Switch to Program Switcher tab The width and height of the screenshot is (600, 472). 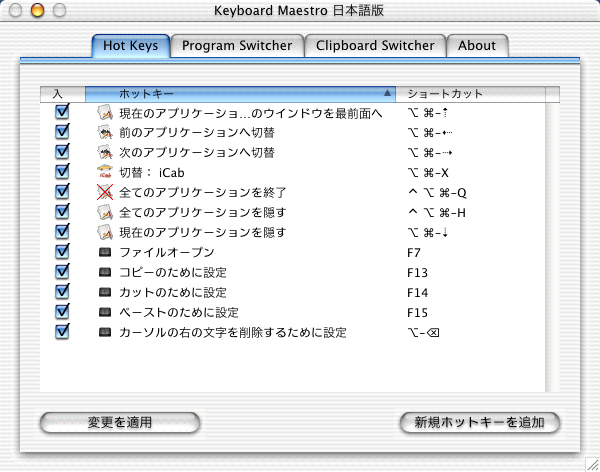click(x=237, y=46)
